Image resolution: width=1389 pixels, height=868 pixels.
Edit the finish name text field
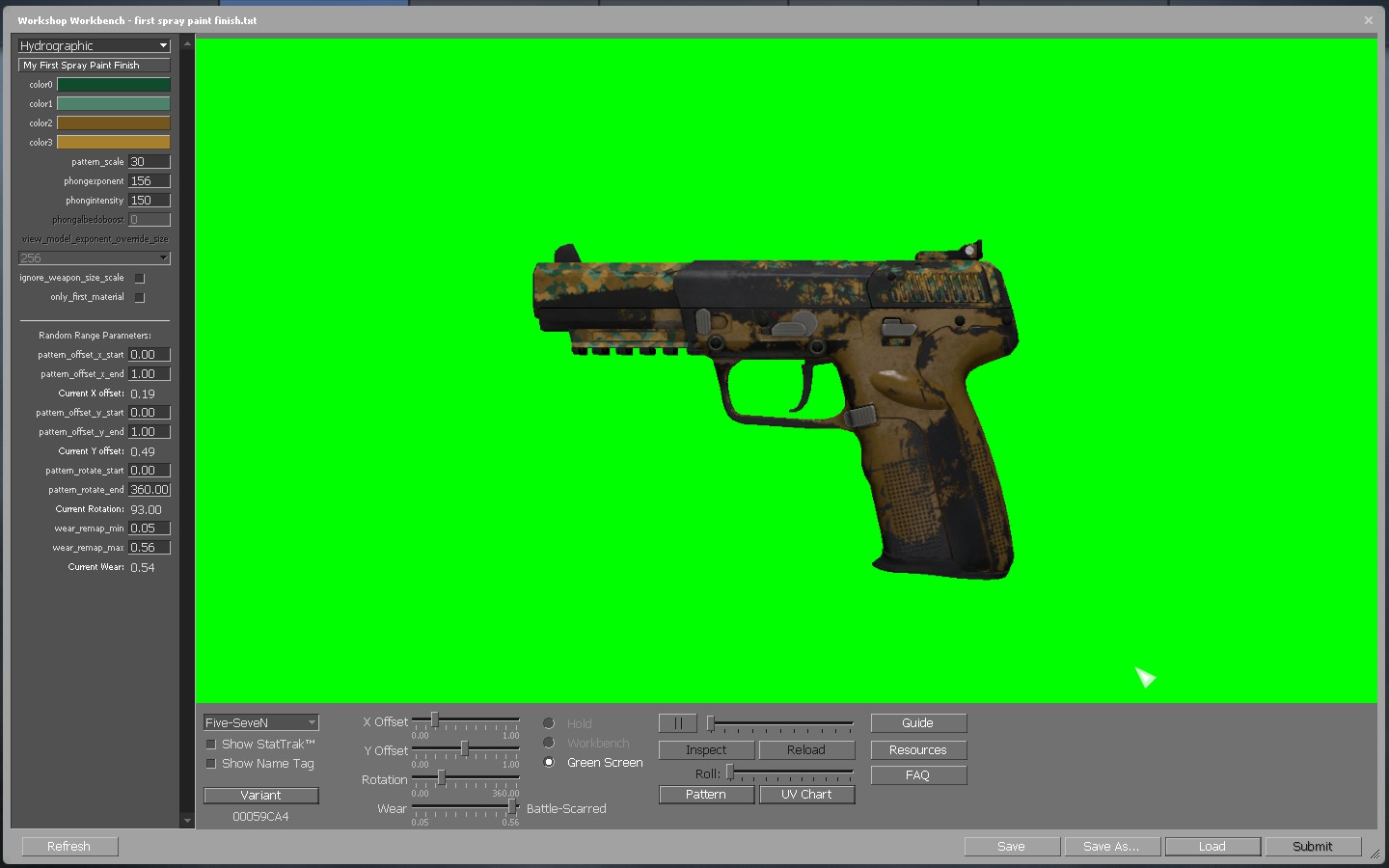[95, 66]
